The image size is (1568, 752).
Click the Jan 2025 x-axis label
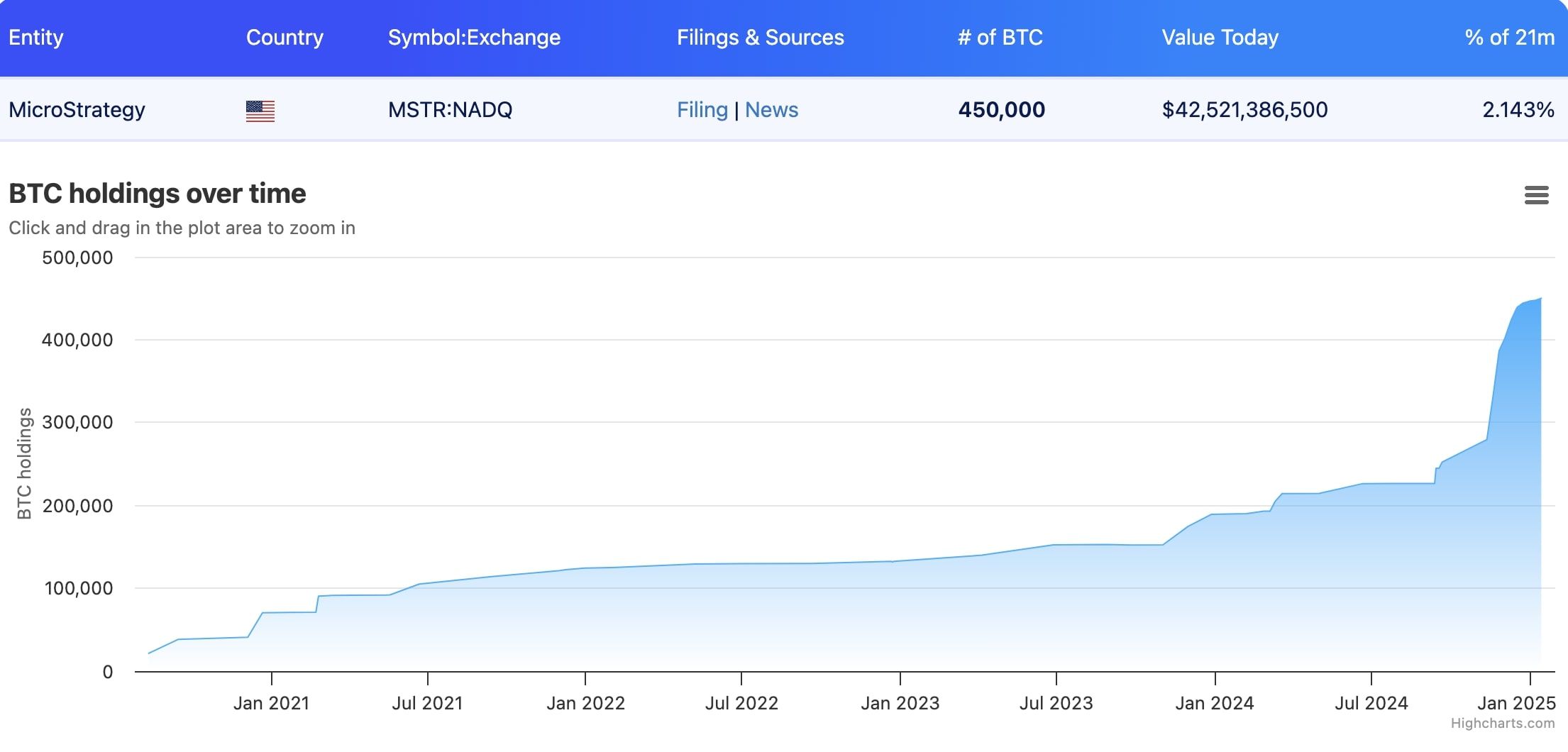1516,703
